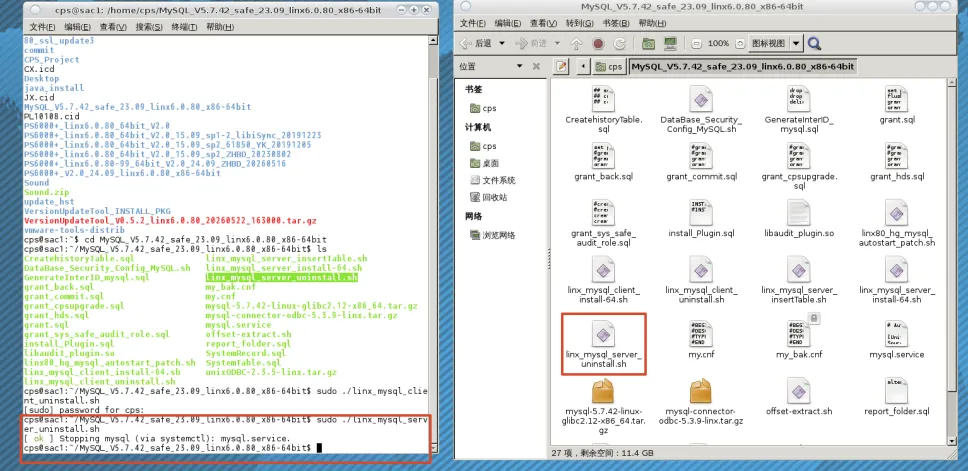The image size is (968, 471).
Task: Select grant_cpsupgrade.sql file icon
Action: pos(799,156)
